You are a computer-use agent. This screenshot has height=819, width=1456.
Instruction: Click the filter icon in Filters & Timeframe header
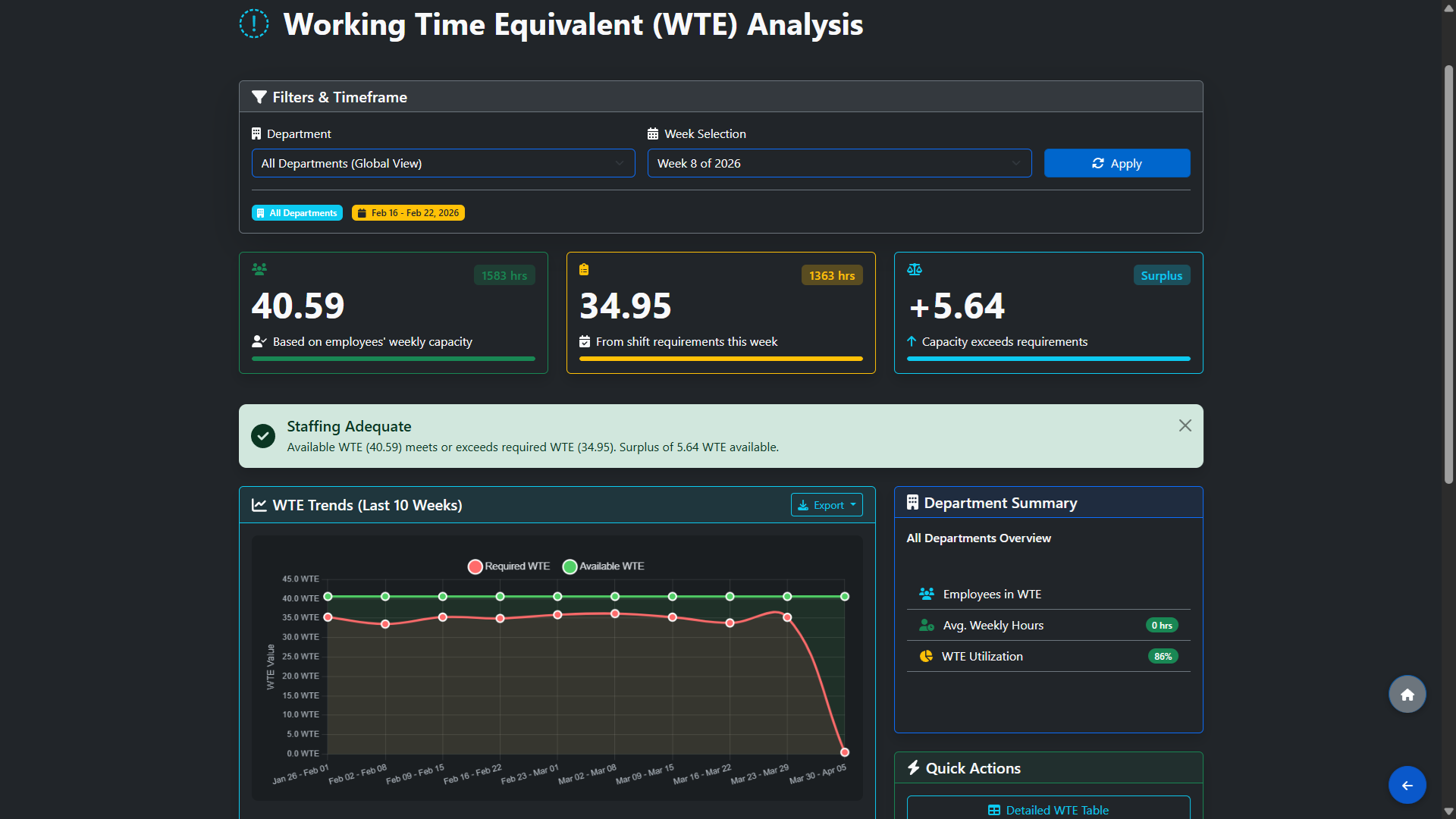pos(260,97)
